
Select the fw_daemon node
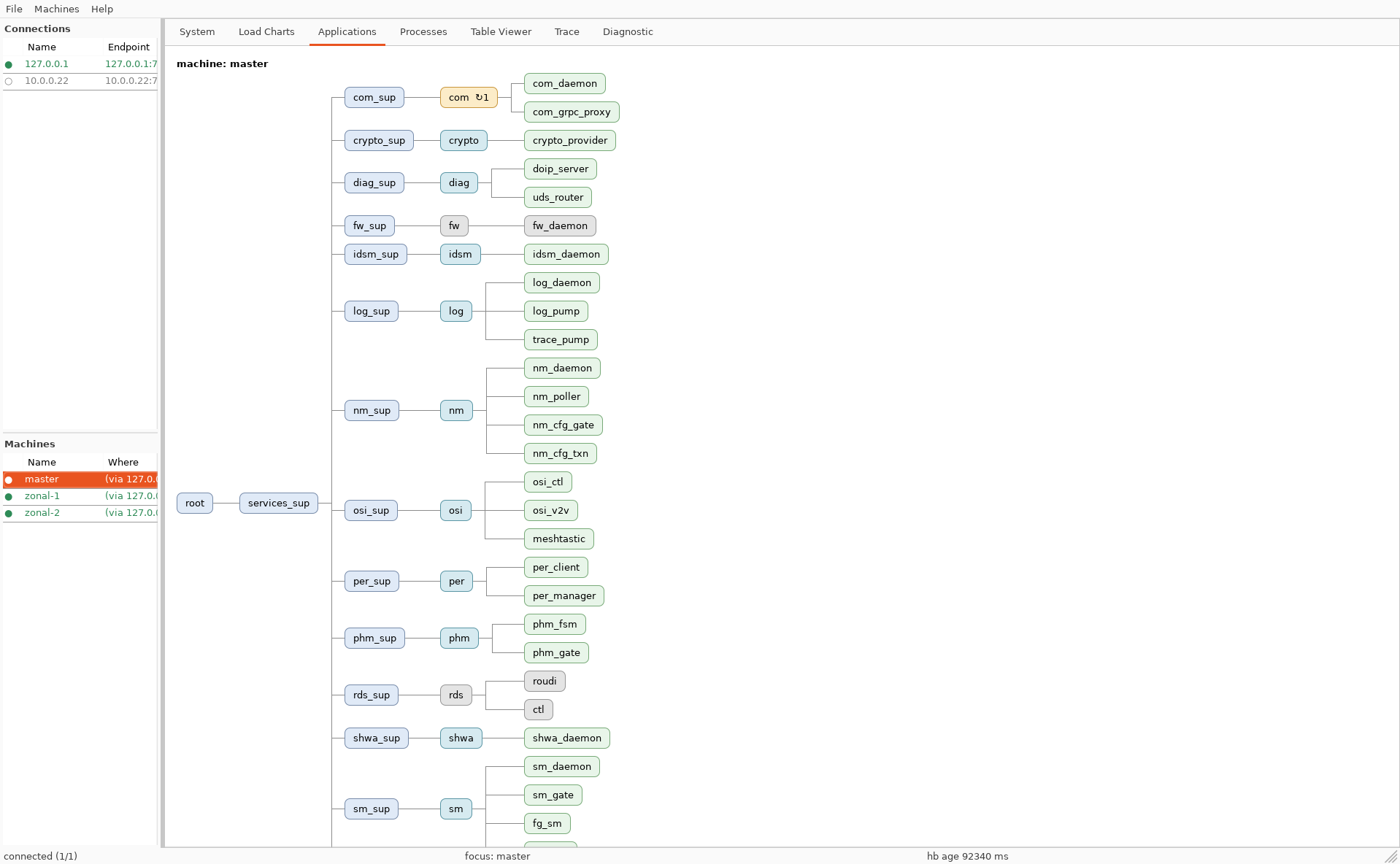(x=560, y=226)
